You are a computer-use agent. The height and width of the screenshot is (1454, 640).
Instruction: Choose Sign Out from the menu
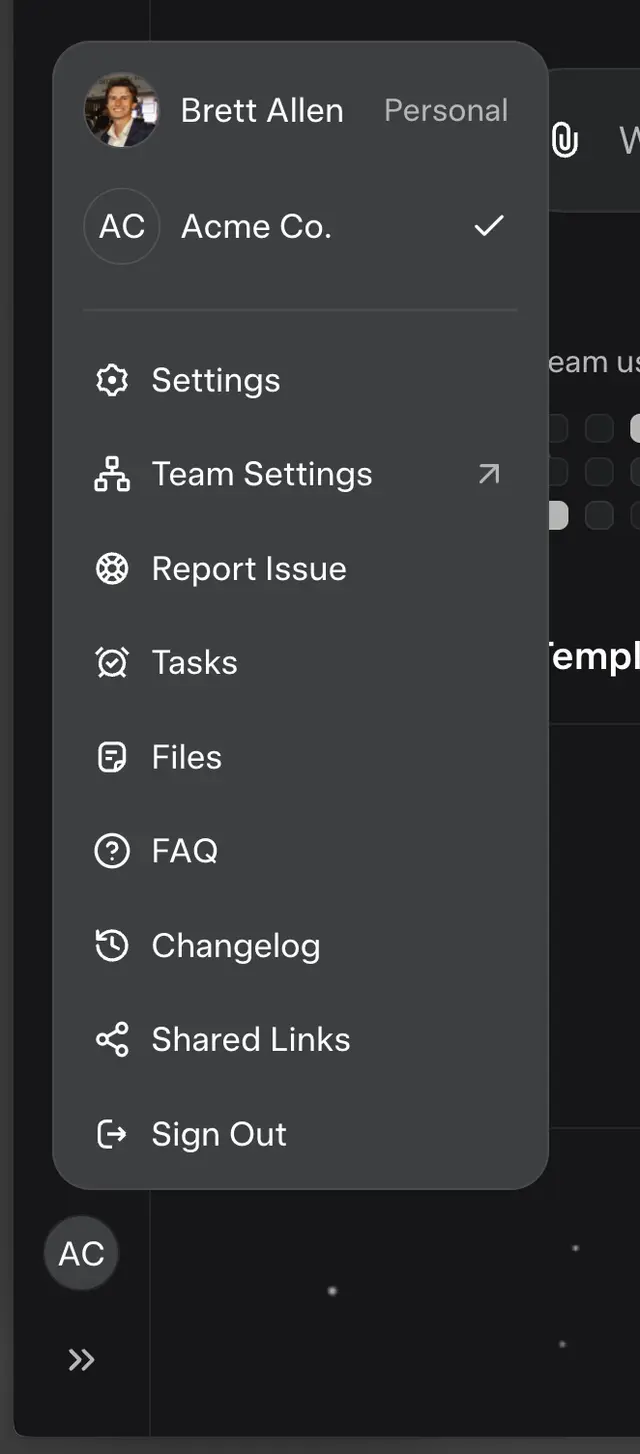(x=300, y=1134)
